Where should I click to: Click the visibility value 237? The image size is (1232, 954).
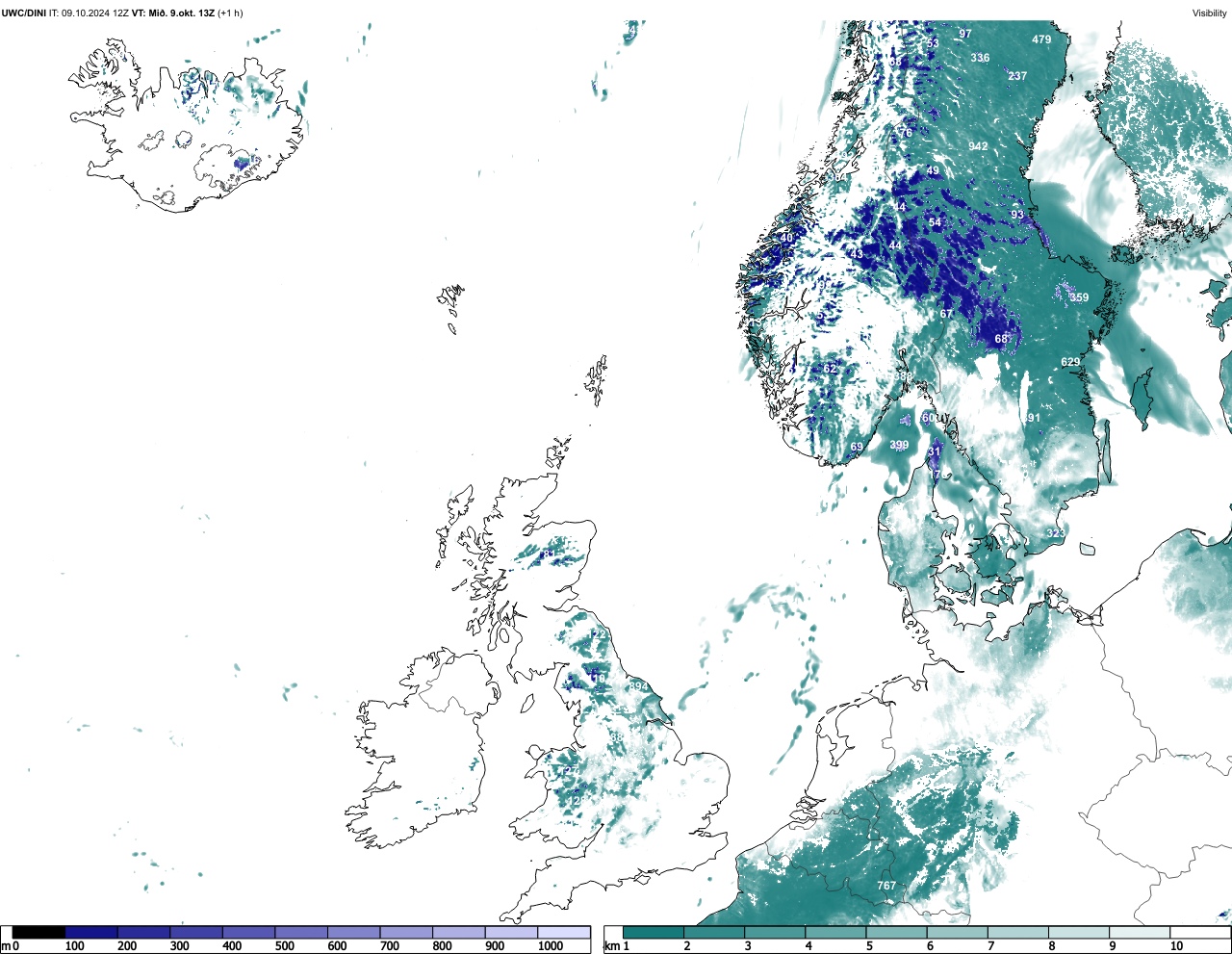point(1017,76)
